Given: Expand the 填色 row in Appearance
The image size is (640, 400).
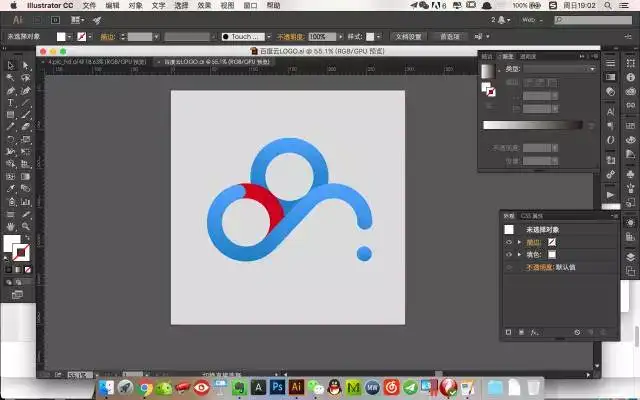Looking at the screenshot, I should [519, 255].
